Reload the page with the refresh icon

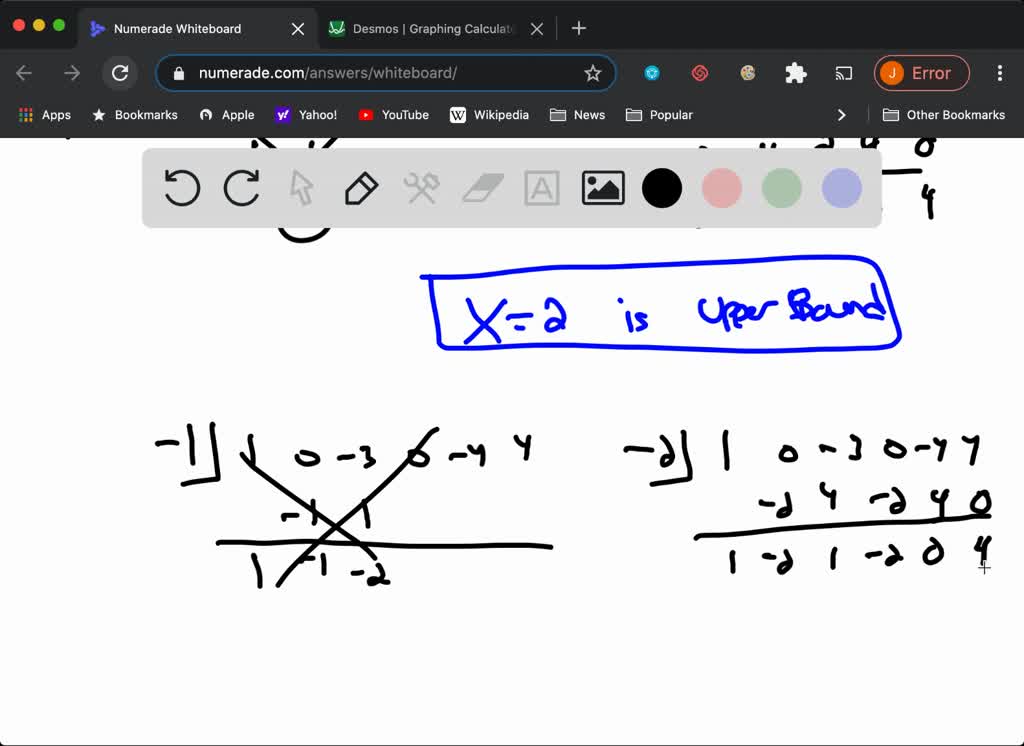pos(120,73)
